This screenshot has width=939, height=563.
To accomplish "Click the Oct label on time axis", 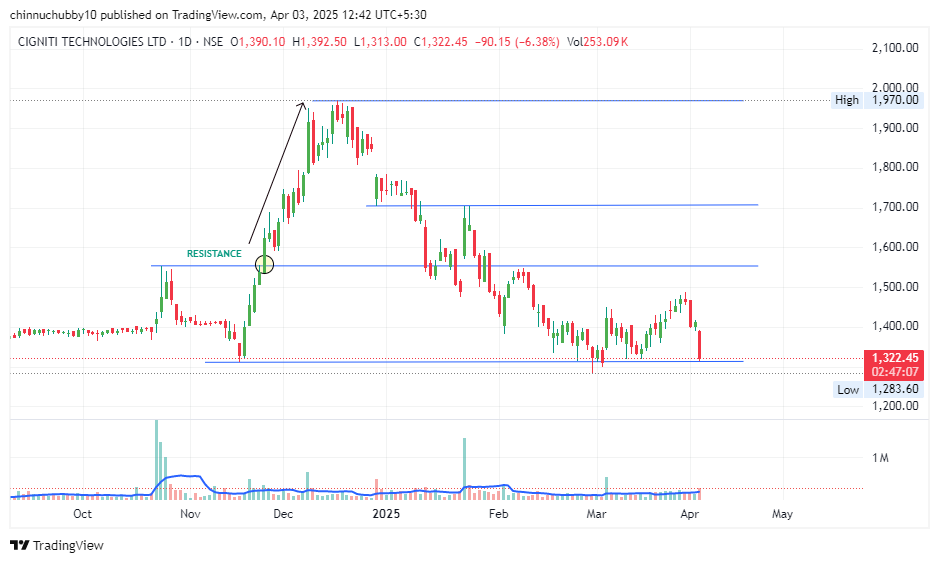I will 83,514.
